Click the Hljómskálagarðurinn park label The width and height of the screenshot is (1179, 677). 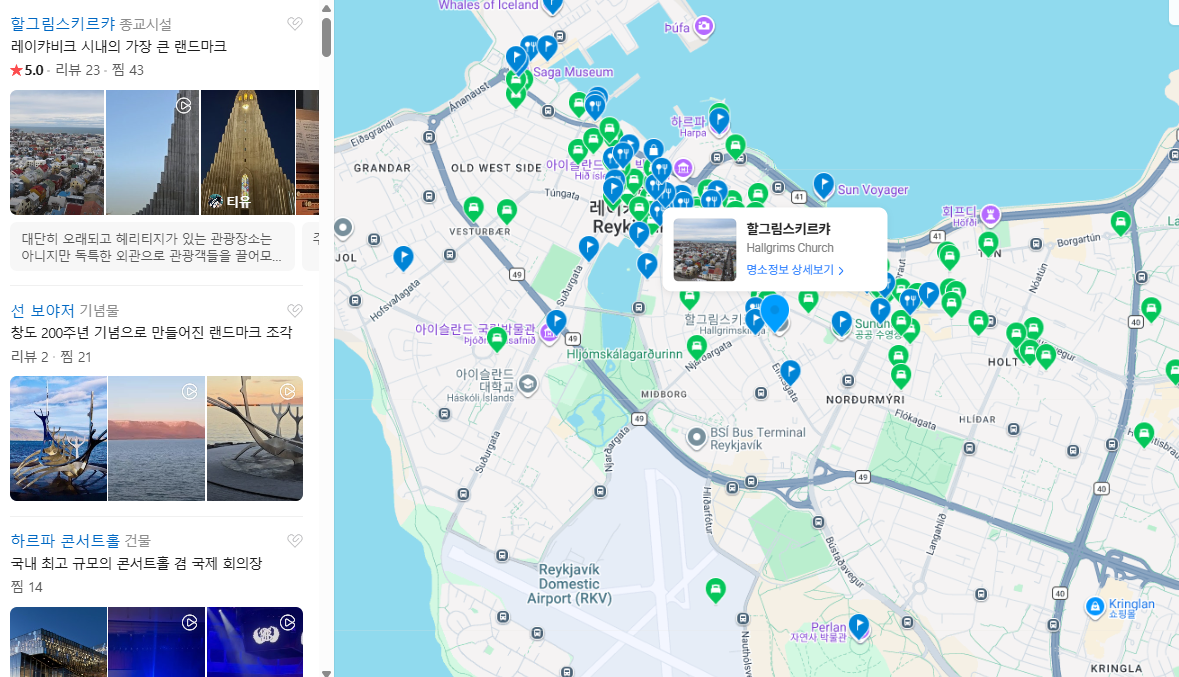pos(625,354)
